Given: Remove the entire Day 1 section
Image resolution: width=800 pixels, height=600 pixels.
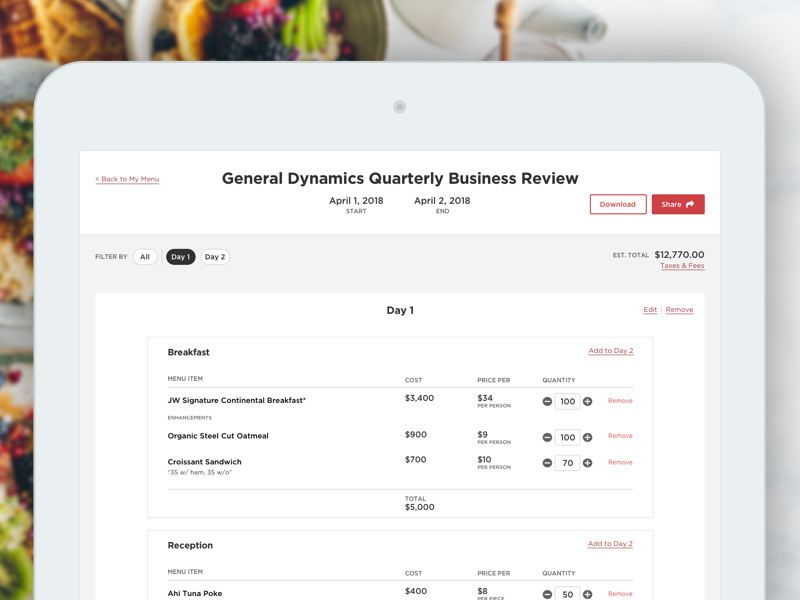Looking at the screenshot, I should [x=679, y=310].
